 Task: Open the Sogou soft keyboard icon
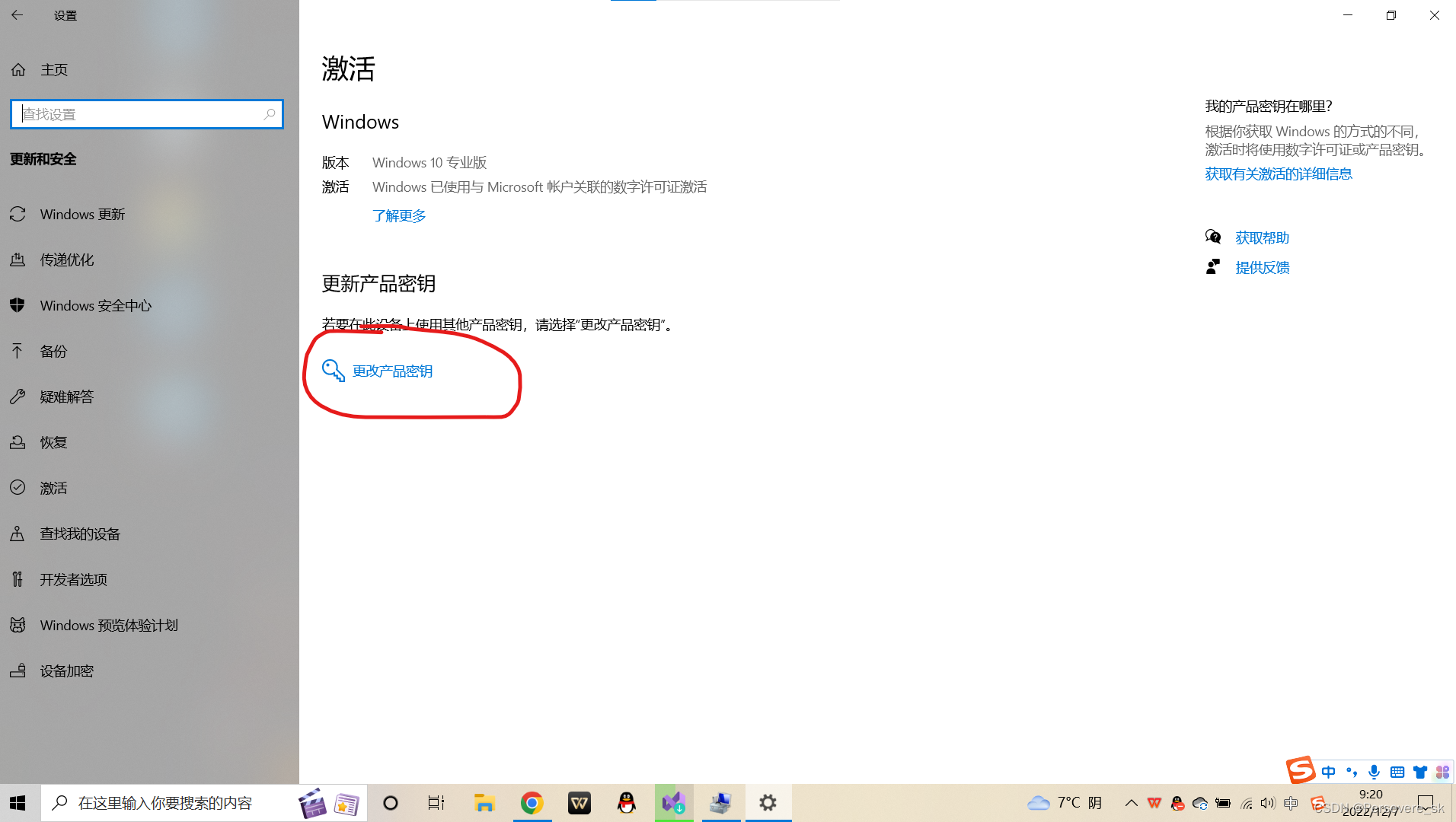tap(1397, 772)
